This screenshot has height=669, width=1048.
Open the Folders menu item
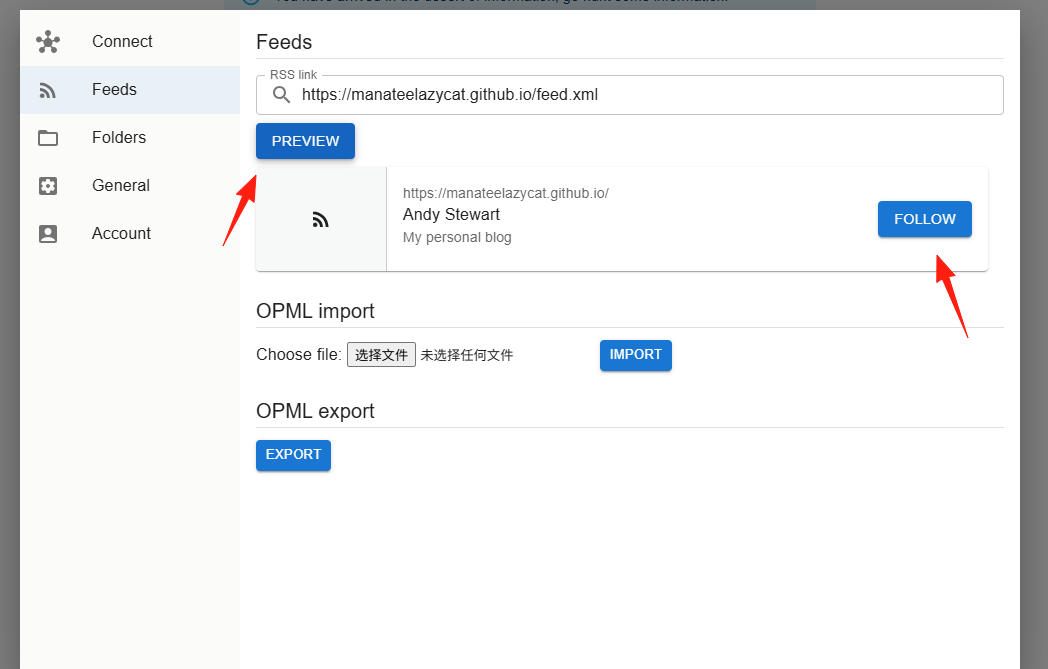(130, 138)
